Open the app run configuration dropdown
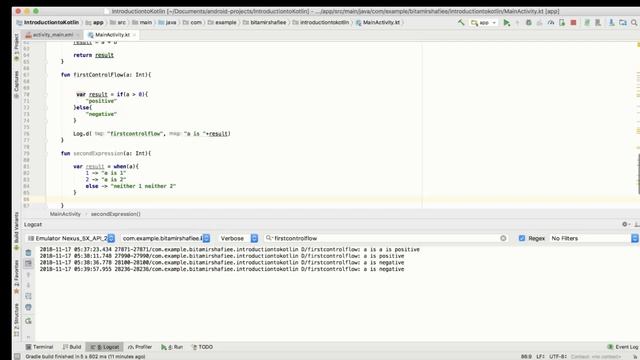Viewport: 640px width, 360px height. point(484,23)
